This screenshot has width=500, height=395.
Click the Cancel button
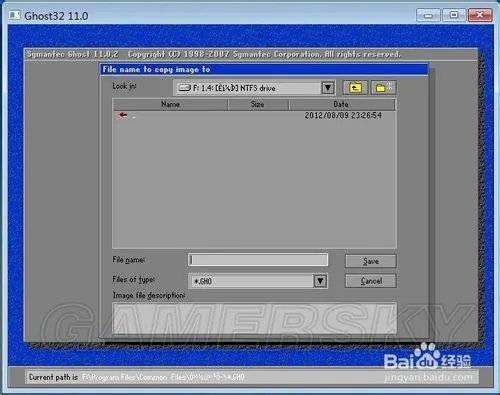(x=371, y=281)
